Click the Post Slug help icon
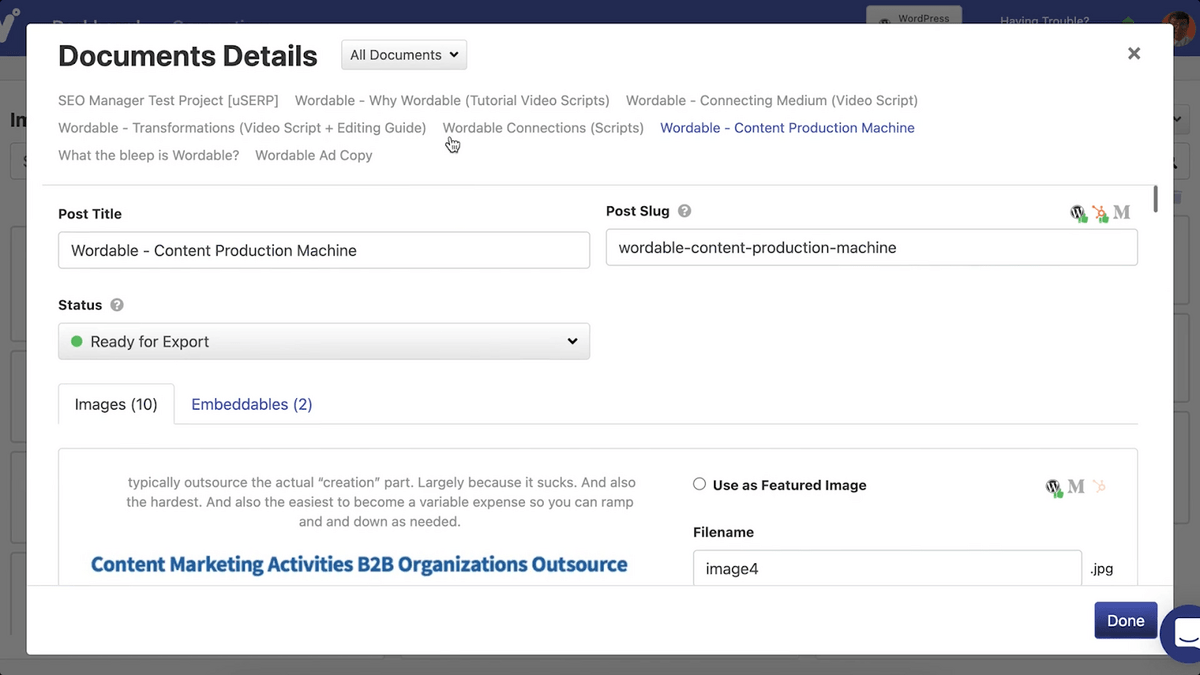1200x675 pixels. [685, 211]
